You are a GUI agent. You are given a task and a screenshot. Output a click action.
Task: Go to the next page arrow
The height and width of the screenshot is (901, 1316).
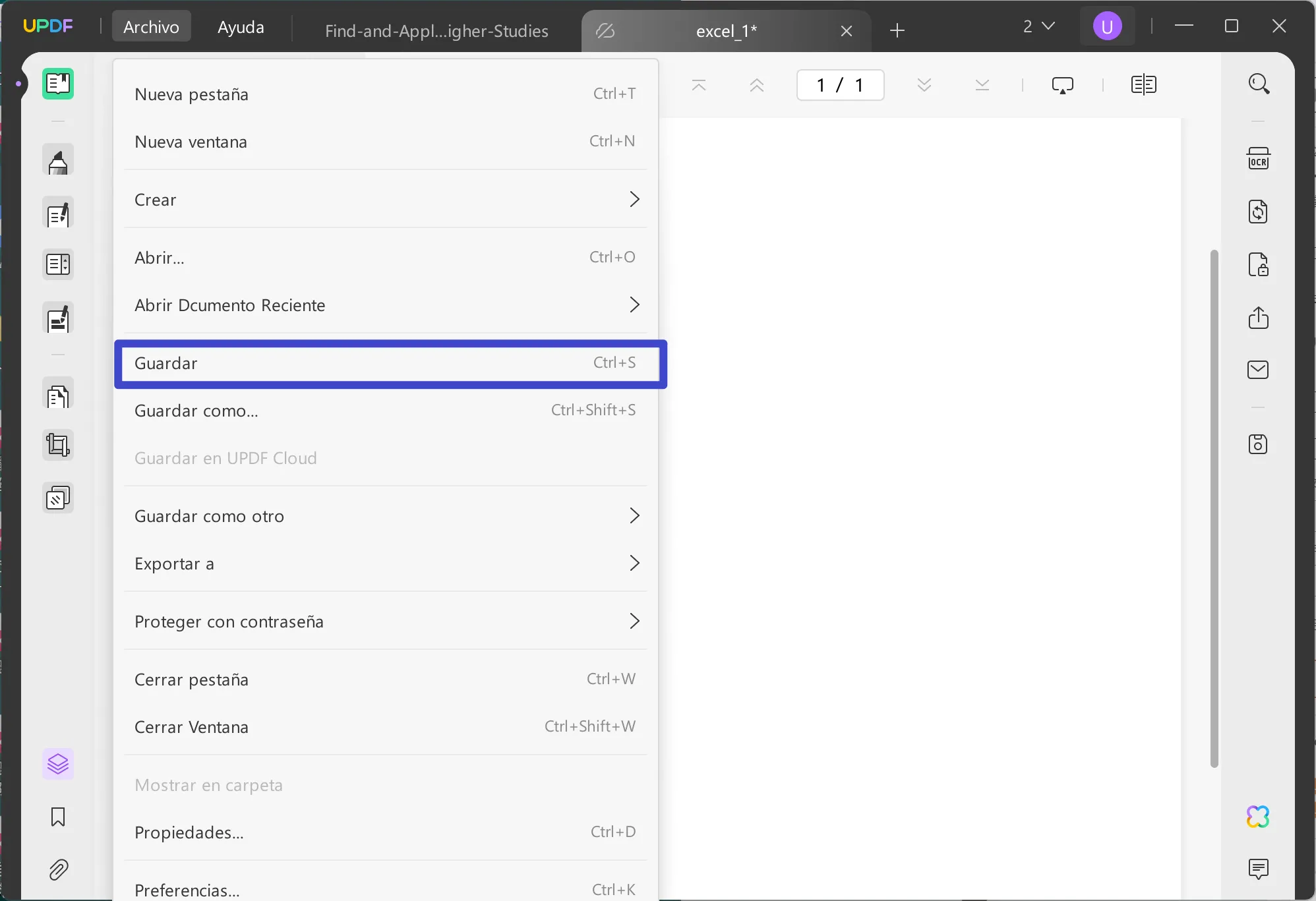(924, 85)
